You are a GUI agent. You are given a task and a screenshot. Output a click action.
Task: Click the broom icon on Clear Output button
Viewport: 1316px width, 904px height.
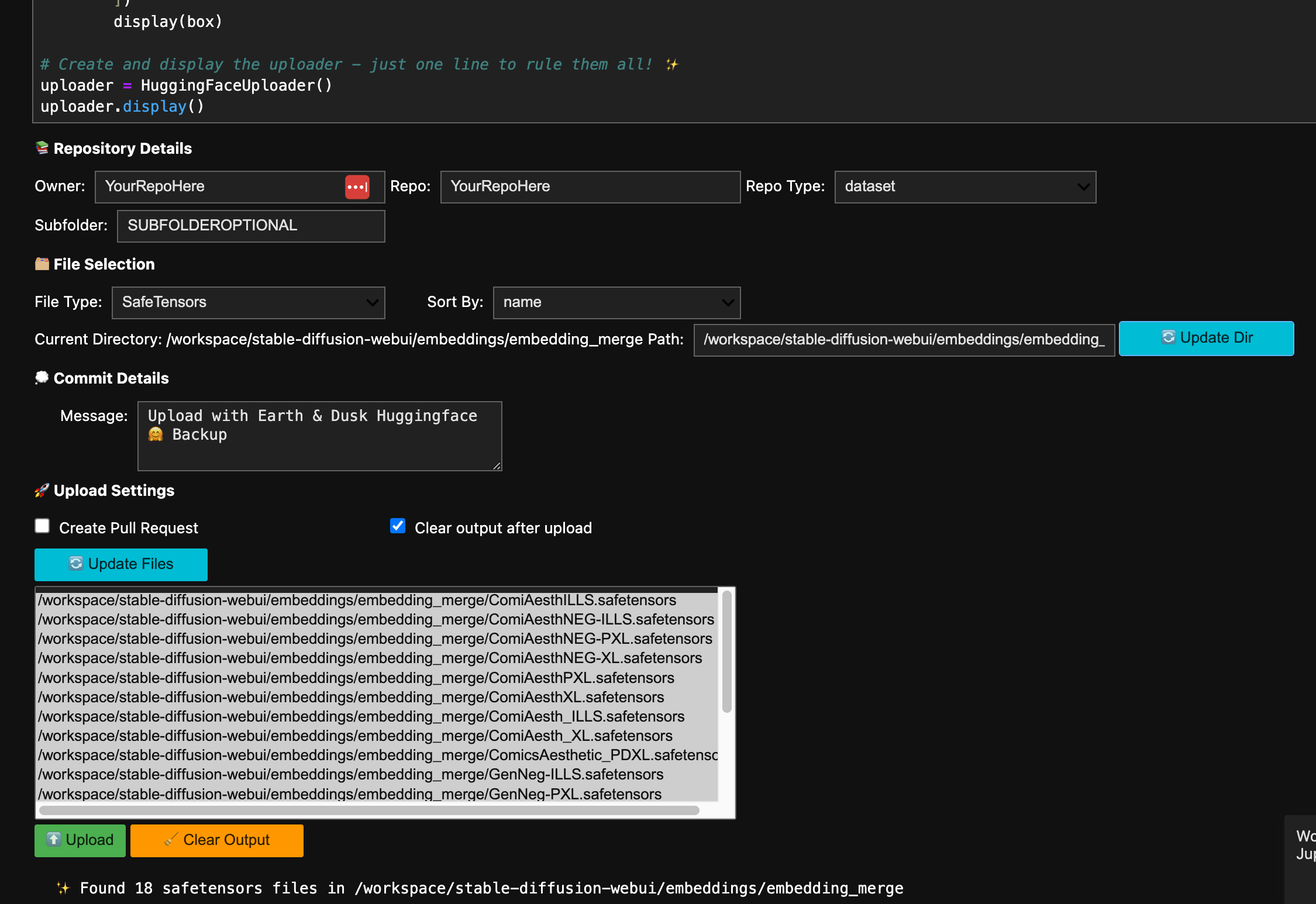[171, 839]
